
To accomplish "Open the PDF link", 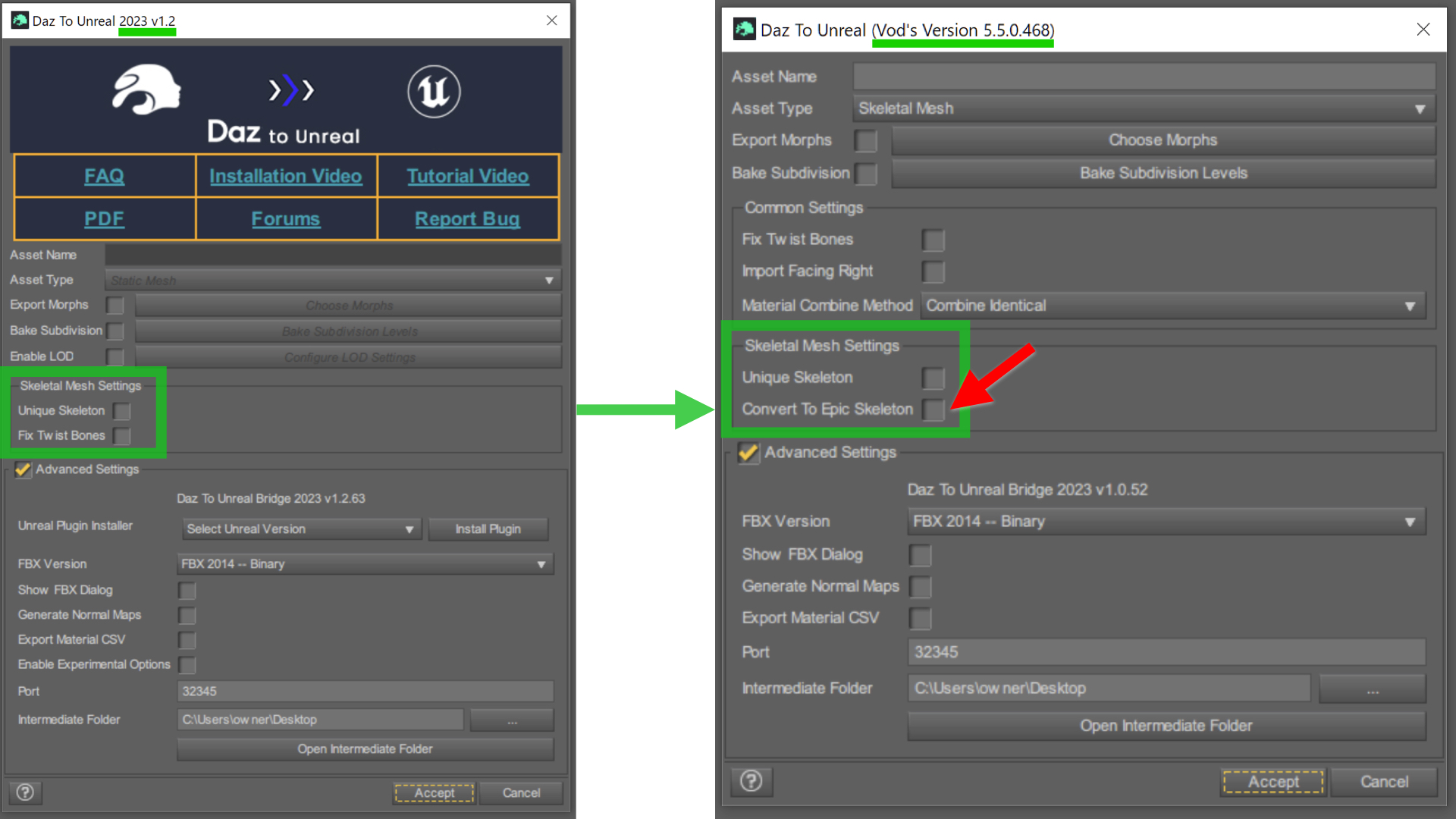I will coord(104,218).
